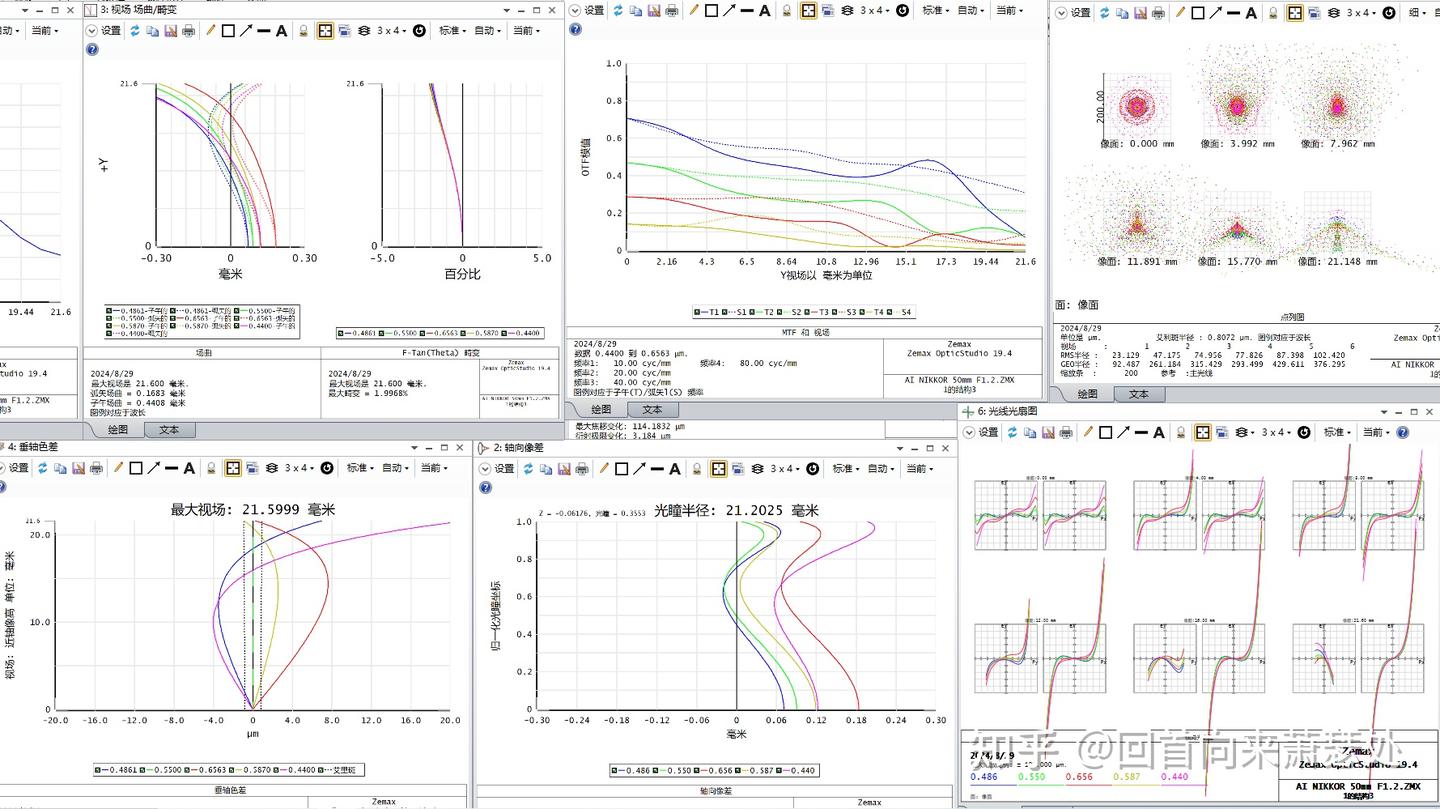Open 3 x 4 layout dropdown in field curvature window (视场 场曲/畸变)

tap(392, 31)
